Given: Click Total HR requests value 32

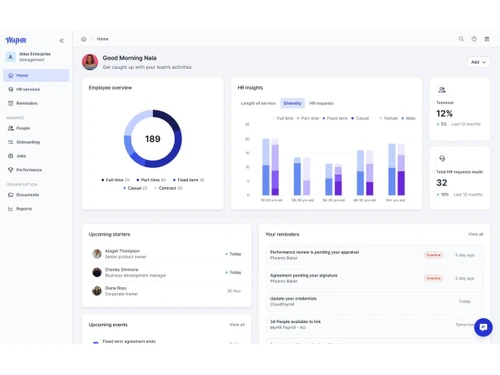Looking at the screenshot, I should click(x=442, y=183).
